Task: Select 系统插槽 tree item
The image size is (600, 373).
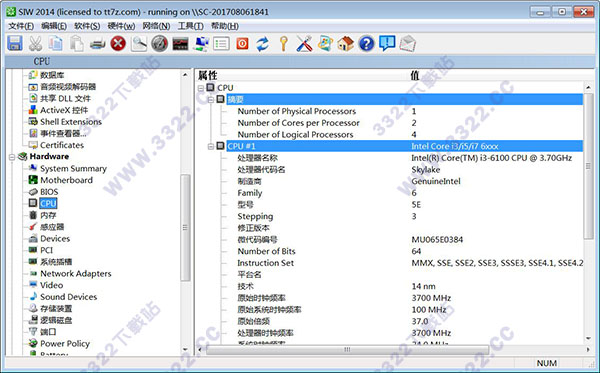Action: pos(56,262)
